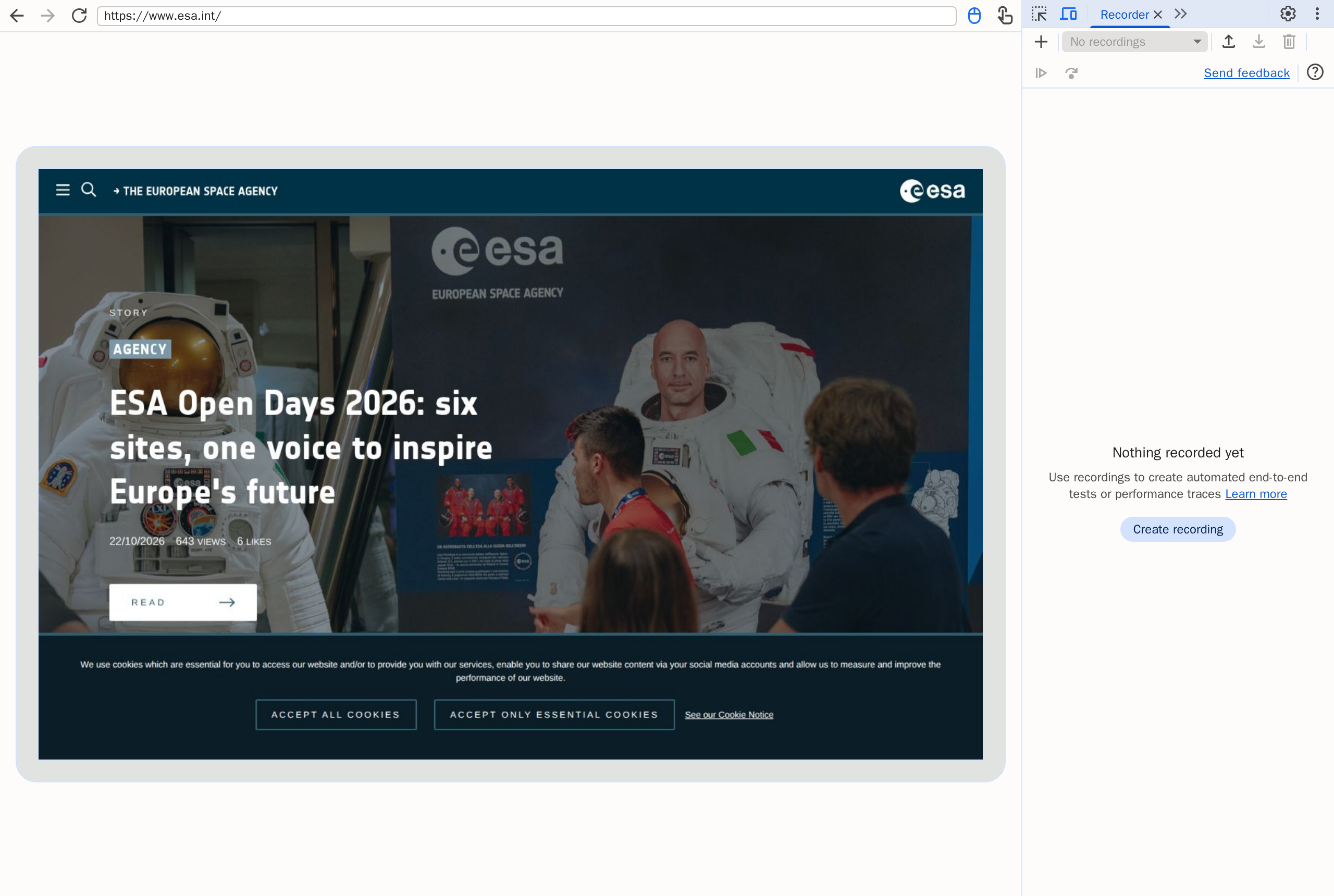Click the 22/10/2026 date text

tap(137, 541)
